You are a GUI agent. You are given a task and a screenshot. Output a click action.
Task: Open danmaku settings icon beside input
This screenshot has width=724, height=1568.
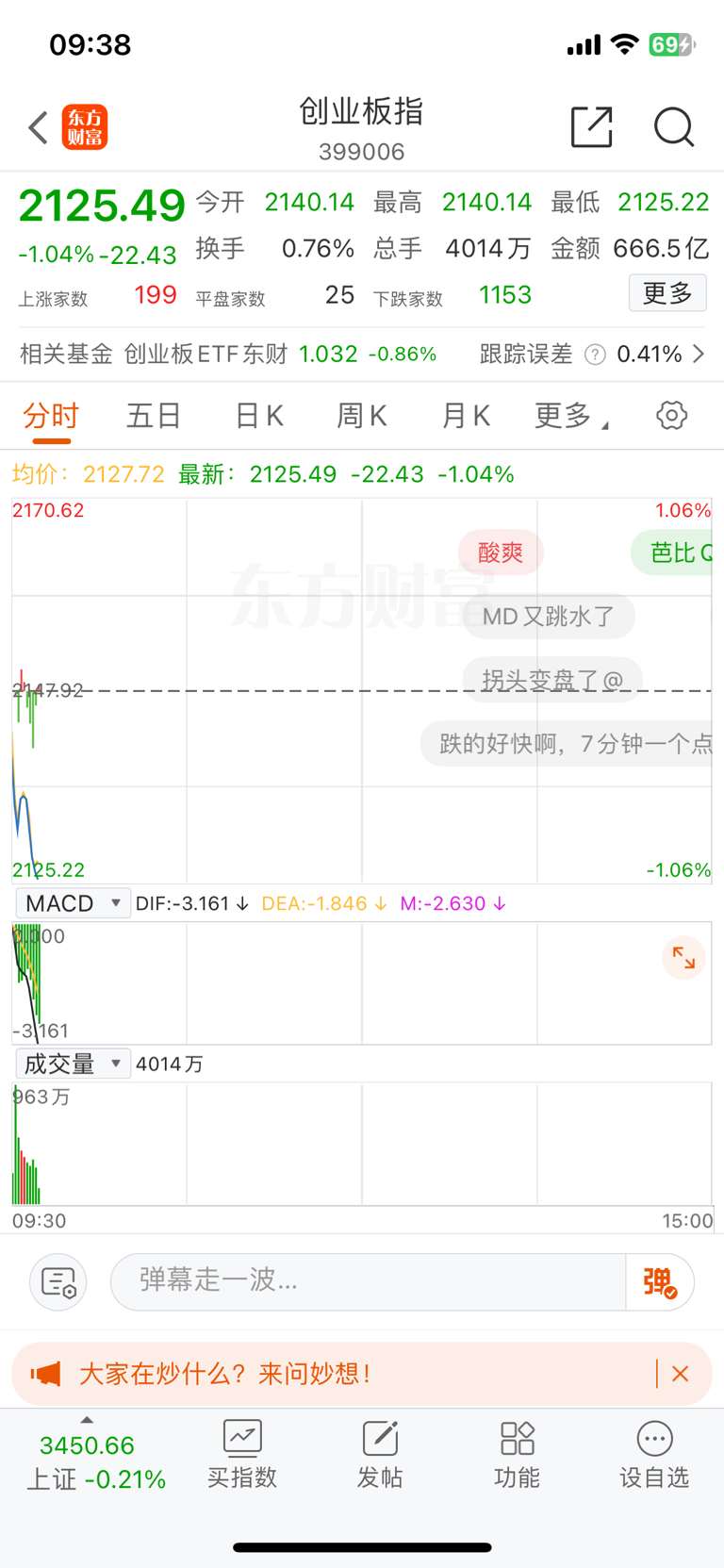[58, 1282]
